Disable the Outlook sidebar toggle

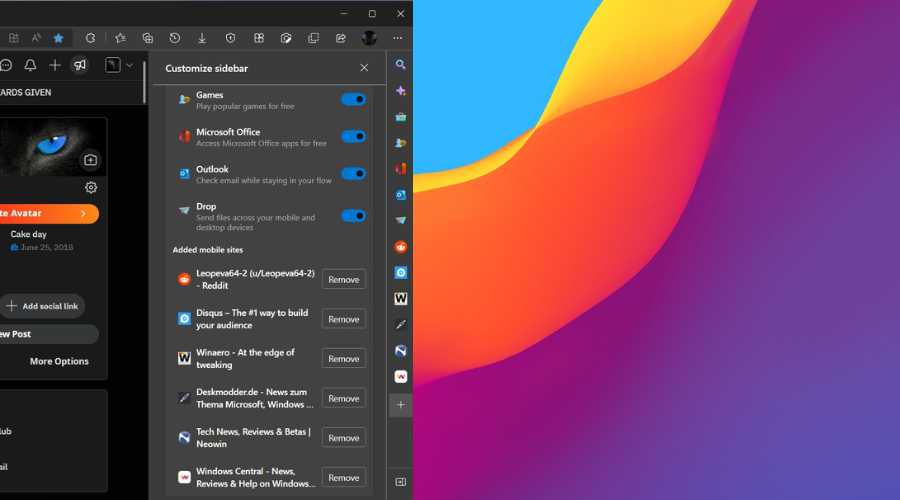coord(354,173)
